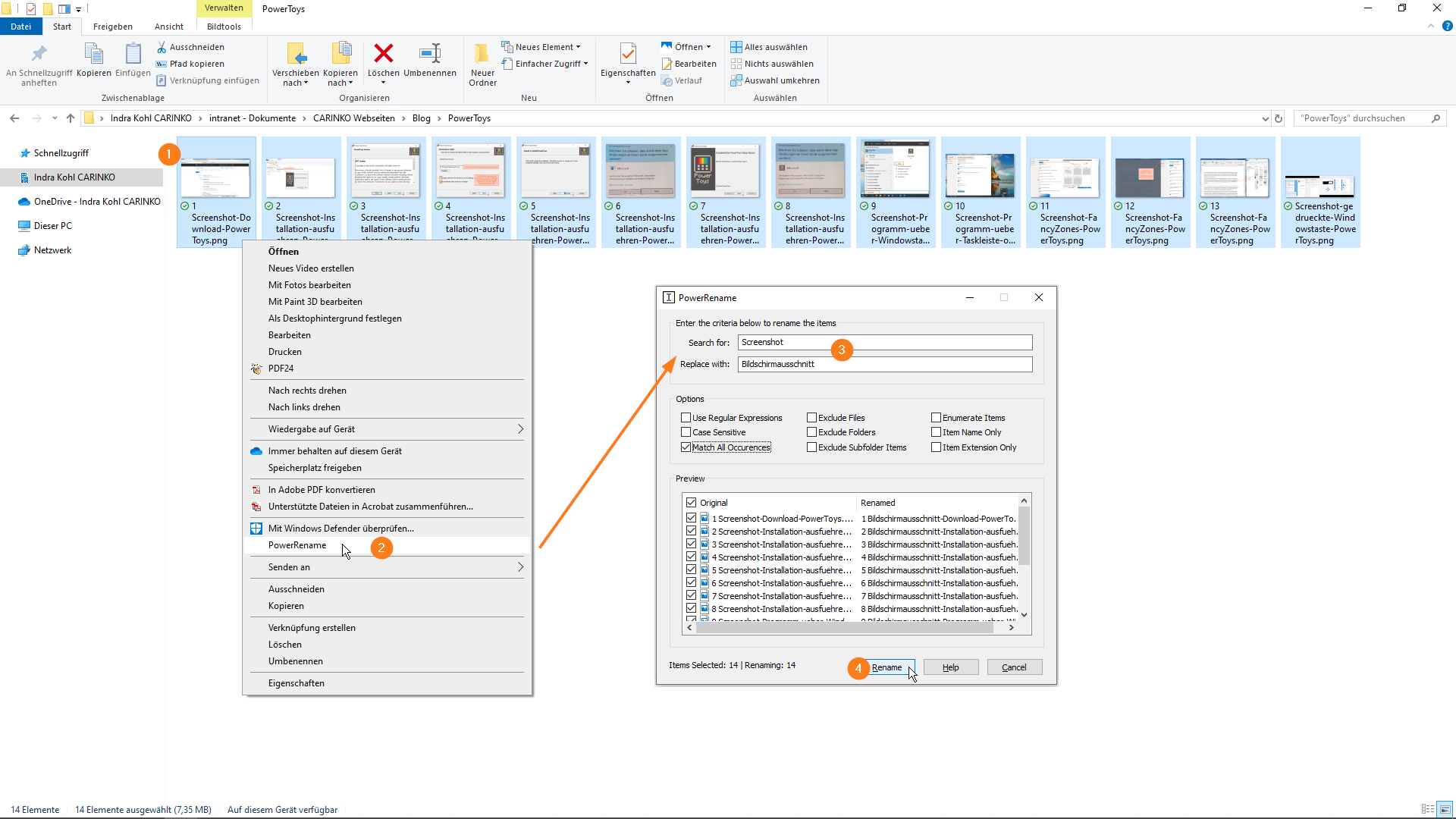This screenshot has height=819, width=1456.
Task: Click Nichts auswählen in ribbon
Action: 772,64
